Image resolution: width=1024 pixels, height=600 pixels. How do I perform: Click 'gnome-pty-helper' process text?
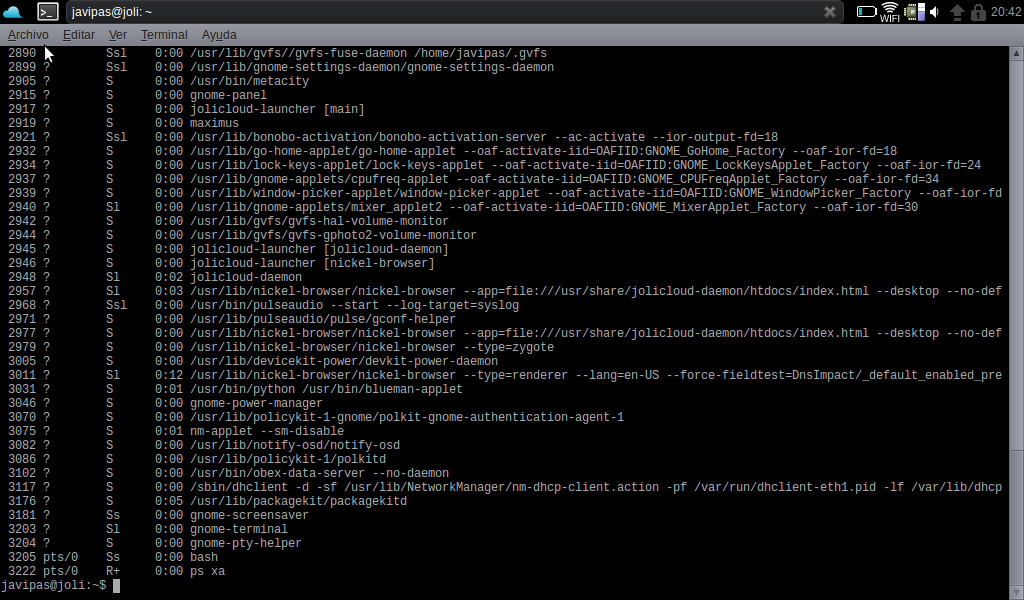tap(246, 543)
